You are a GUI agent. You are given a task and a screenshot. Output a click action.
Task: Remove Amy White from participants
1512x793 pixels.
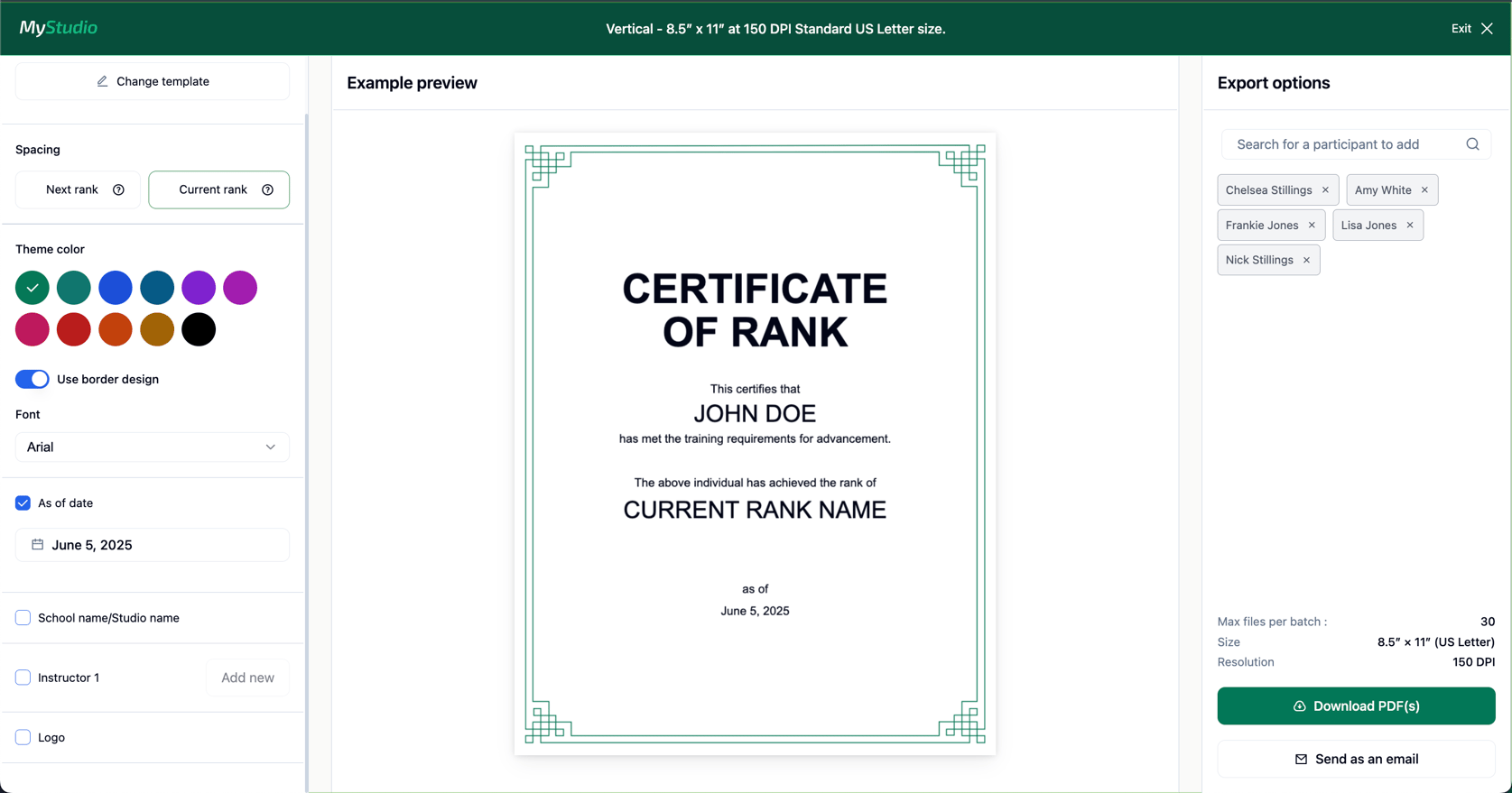click(x=1424, y=190)
